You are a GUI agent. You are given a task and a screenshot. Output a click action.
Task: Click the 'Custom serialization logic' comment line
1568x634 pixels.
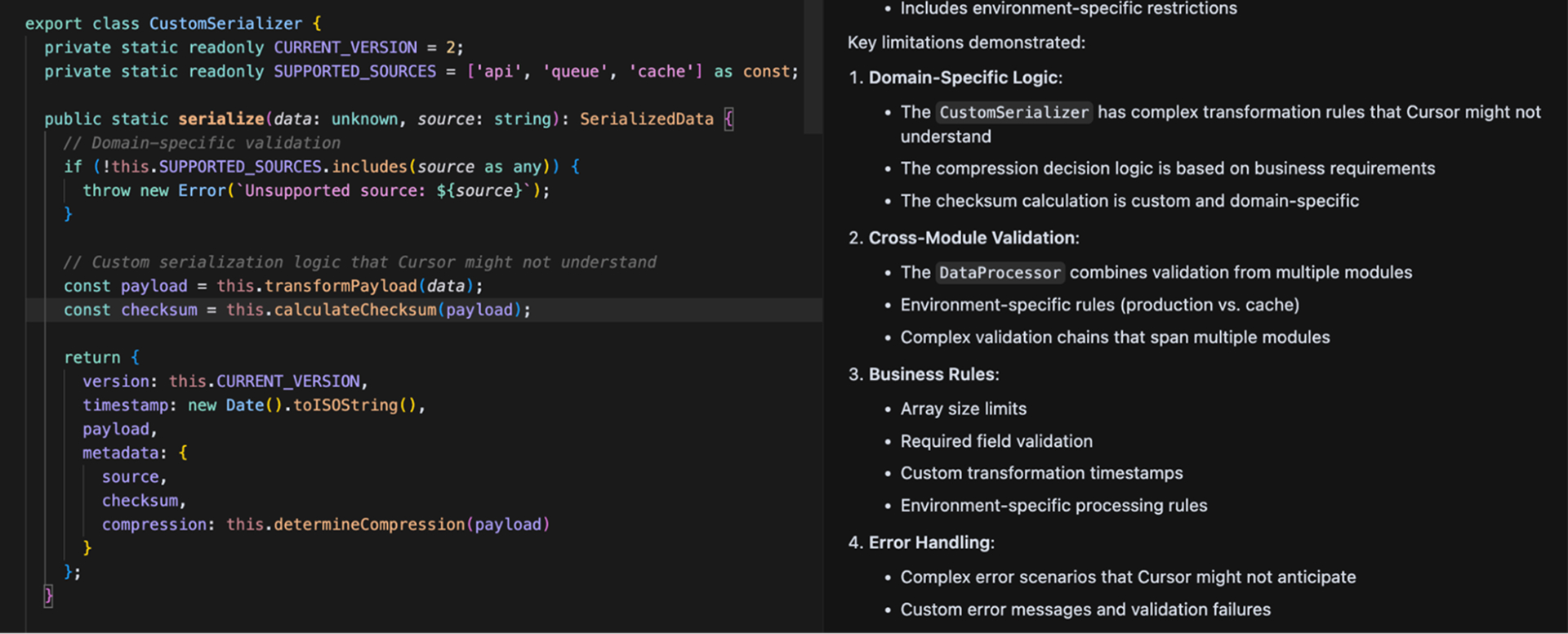coord(360,262)
